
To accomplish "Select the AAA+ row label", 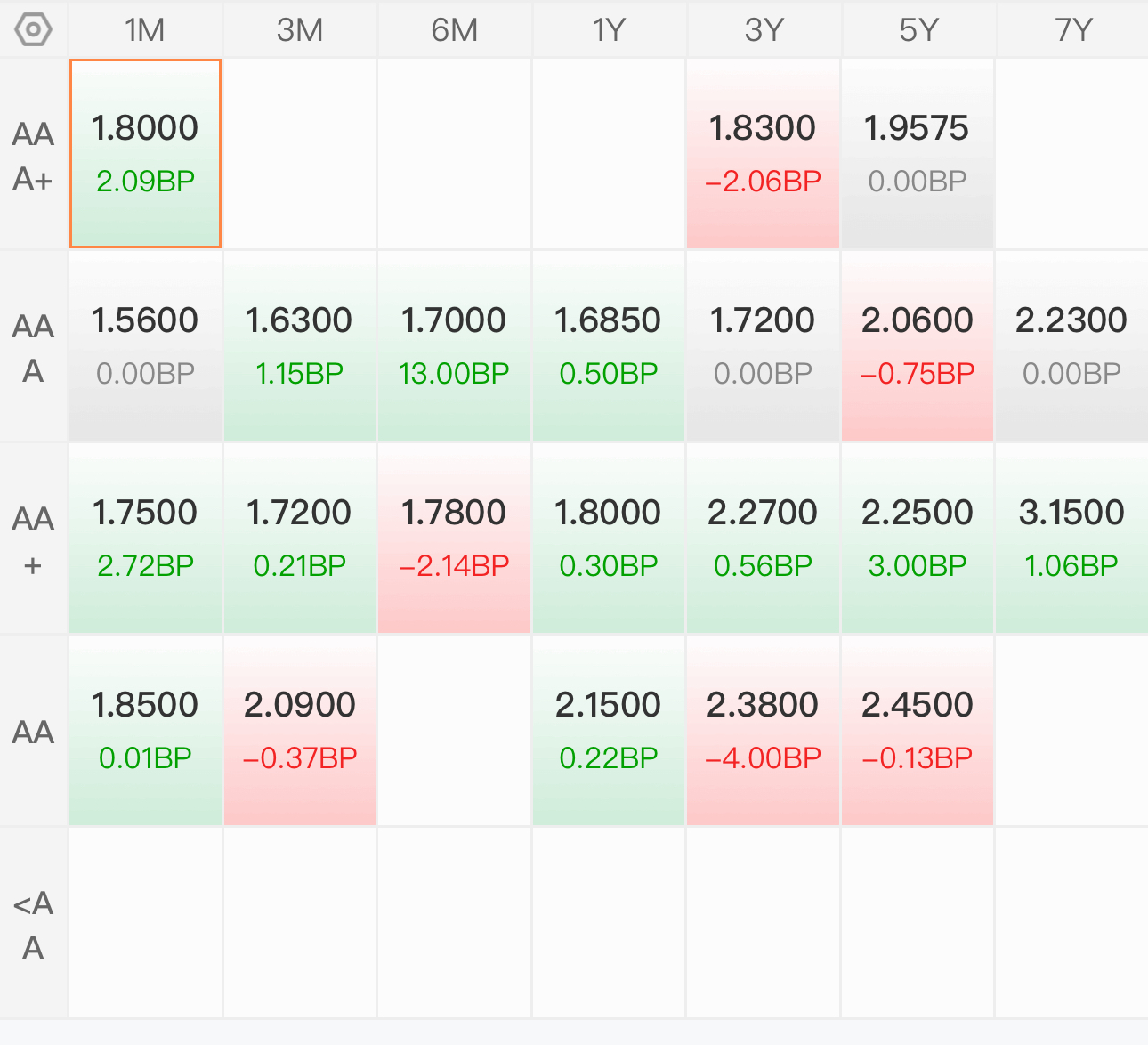I will tap(33, 156).
